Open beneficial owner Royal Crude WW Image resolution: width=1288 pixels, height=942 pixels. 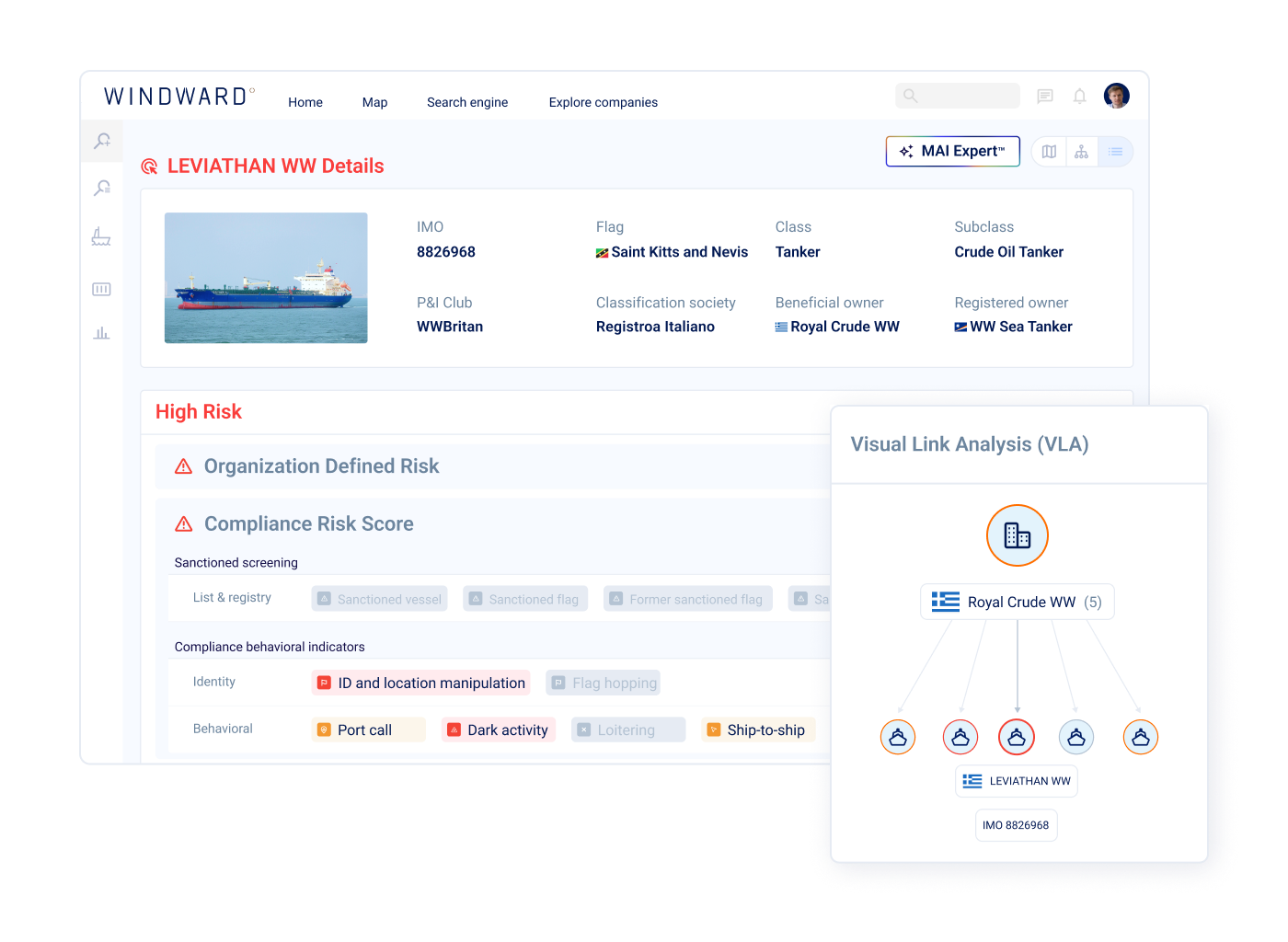point(838,327)
